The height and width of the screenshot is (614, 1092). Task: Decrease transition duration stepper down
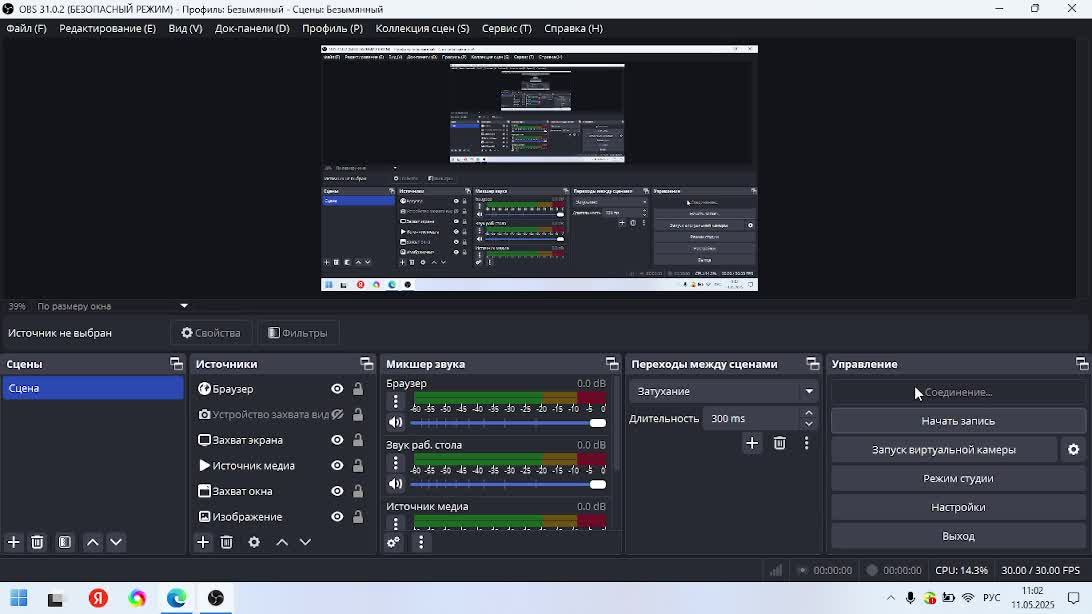[x=809, y=423]
